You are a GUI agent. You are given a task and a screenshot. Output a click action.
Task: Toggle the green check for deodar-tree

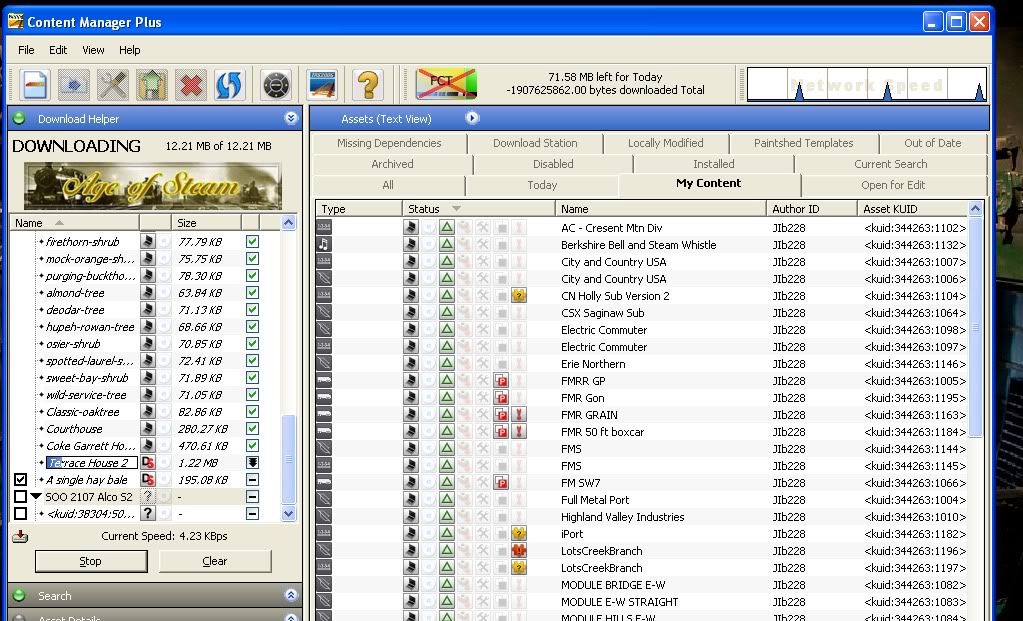[252, 309]
